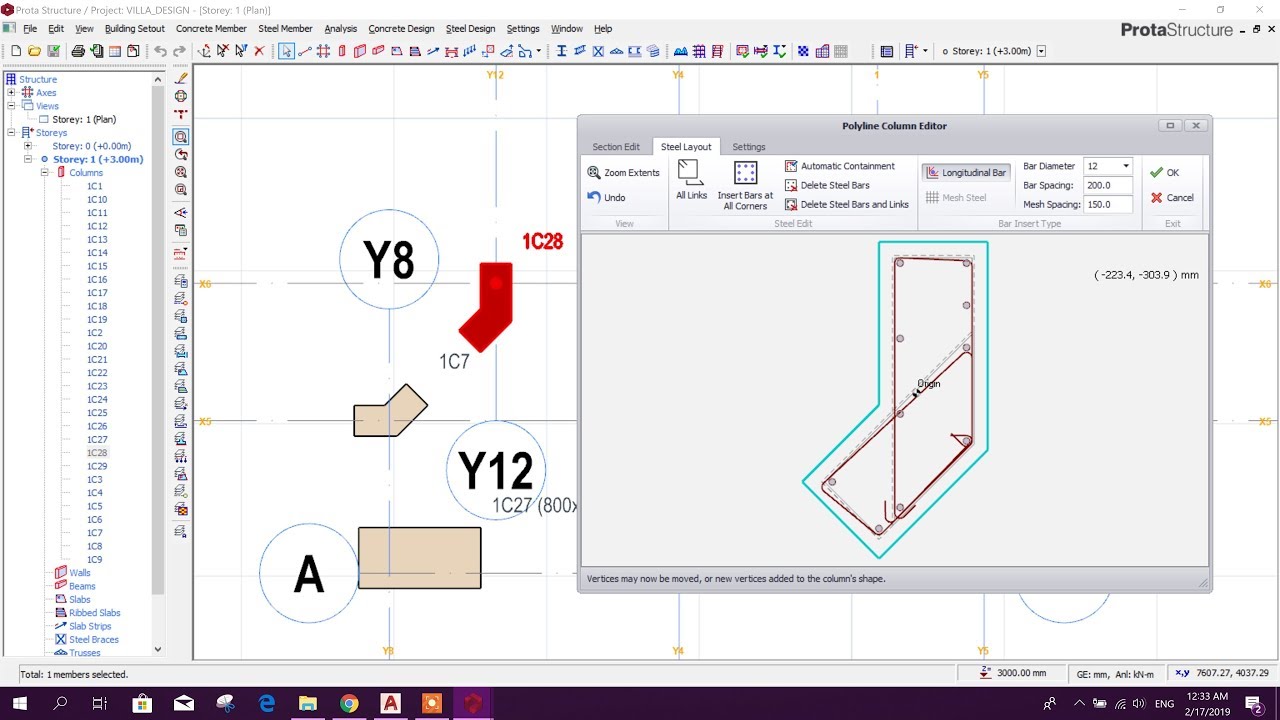The width and height of the screenshot is (1280, 720).
Task: Select the Zoom Extents tool in the Polyline Column Editor
Action: 623,172
